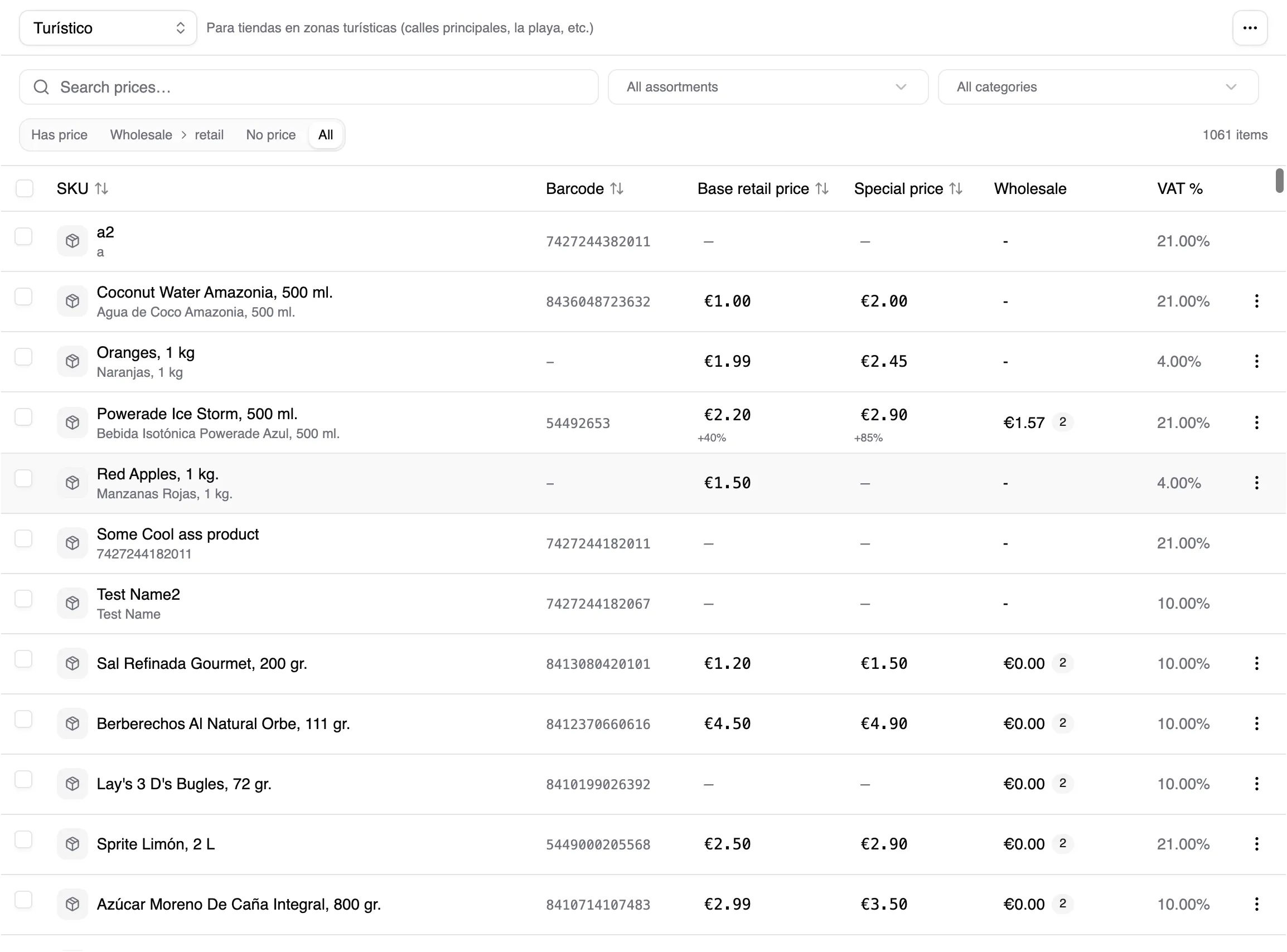Viewport: 1287px width, 952px height.
Task: Click the product icon for a2
Action: (72, 241)
